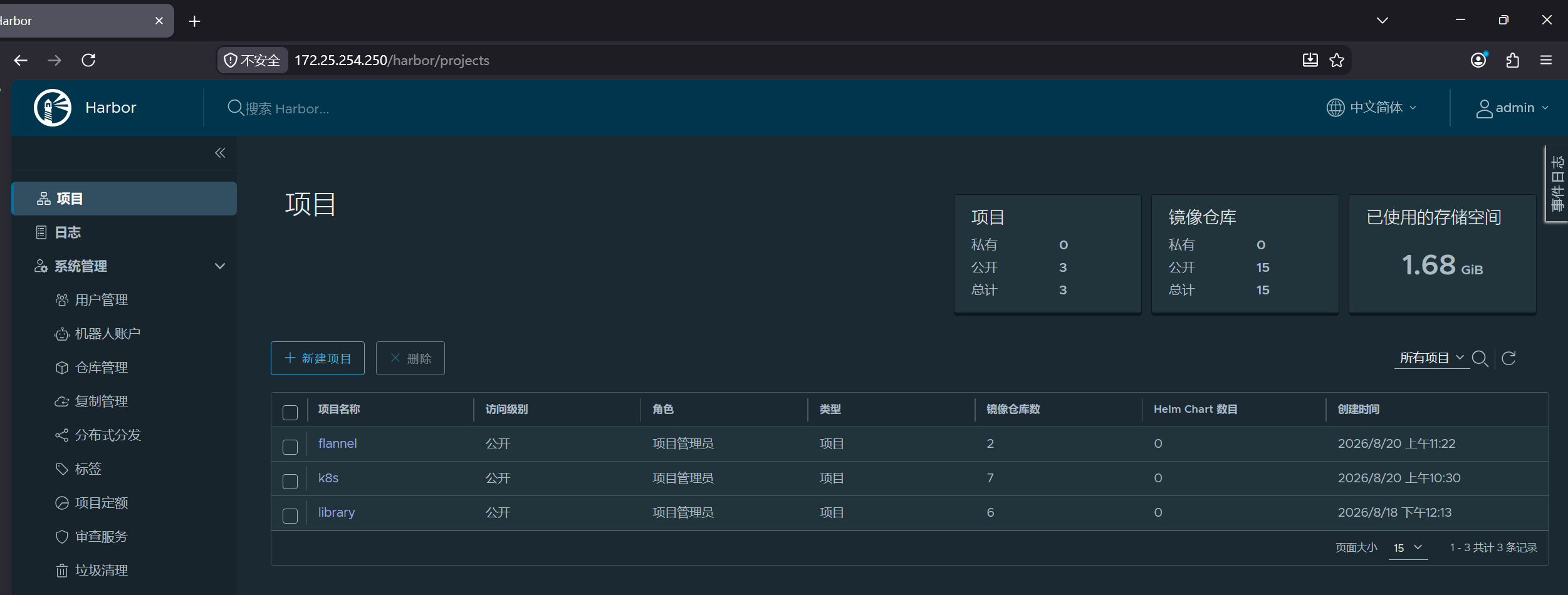Image resolution: width=1568 pixels, height=595 pixels.
Task: Click the Helm Chart 数目 column header
Action: tap(1196, 409)
